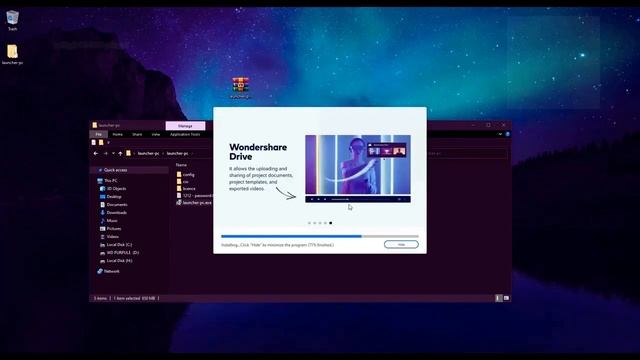Select the active fifth carousel dot
The image size is (640, 360).
331,223
